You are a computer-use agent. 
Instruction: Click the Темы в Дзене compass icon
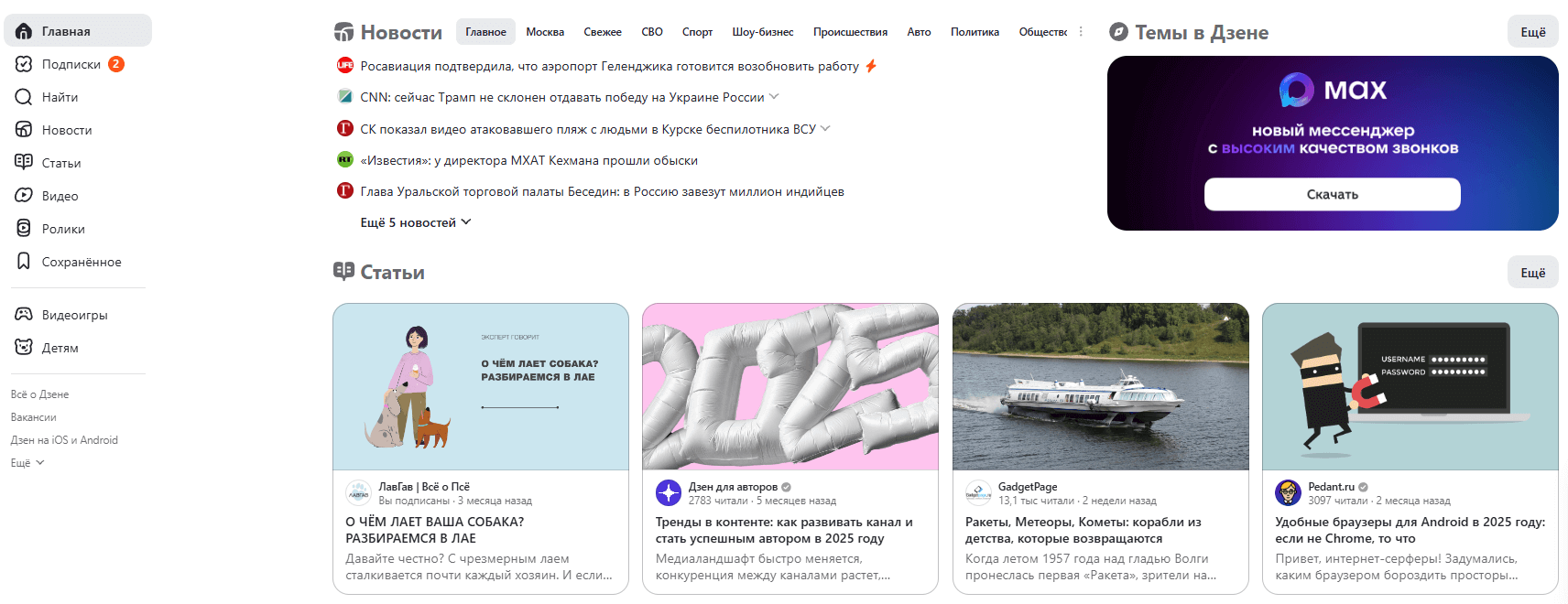pos(1118,32)
